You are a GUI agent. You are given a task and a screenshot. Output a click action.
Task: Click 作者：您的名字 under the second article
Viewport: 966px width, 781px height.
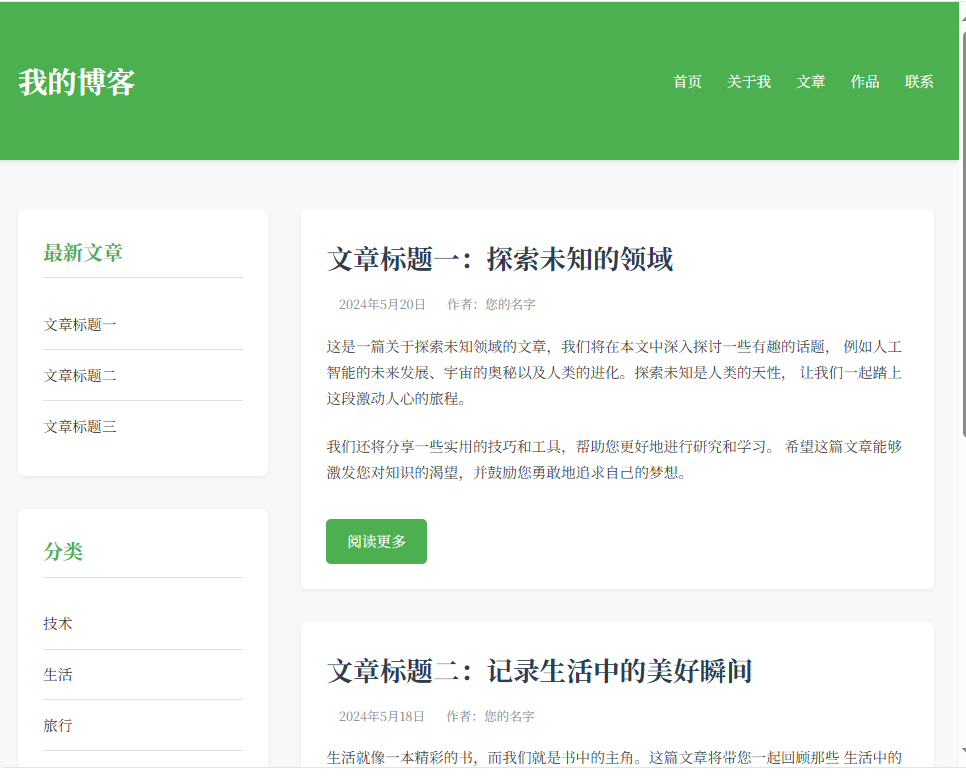[x=490, y=716]
